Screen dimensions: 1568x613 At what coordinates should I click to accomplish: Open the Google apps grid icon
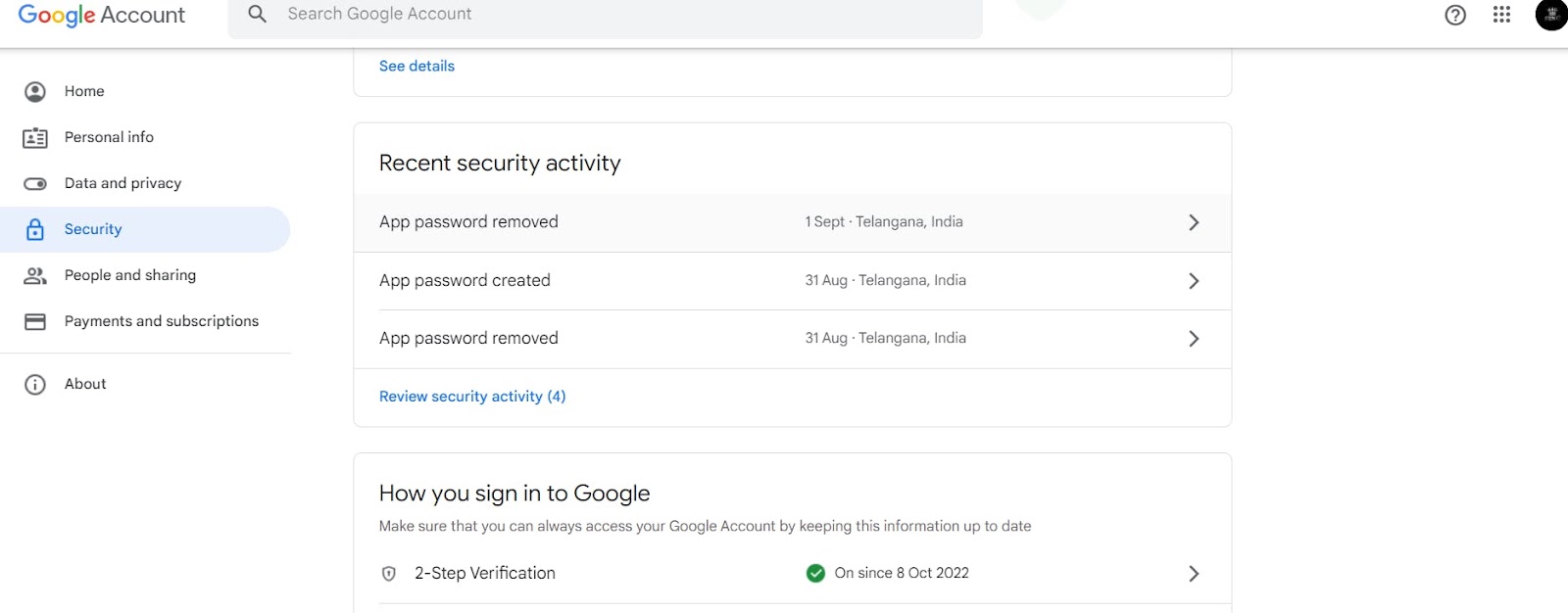coord(1501,15)
